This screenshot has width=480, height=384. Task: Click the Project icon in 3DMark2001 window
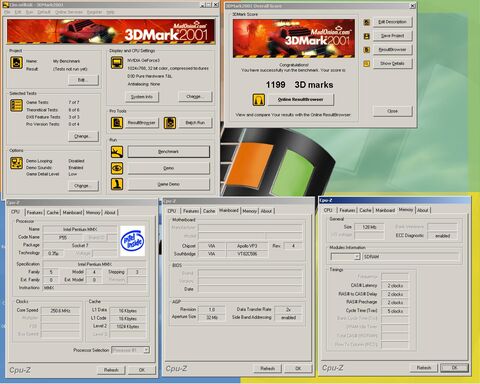[16, 62]
